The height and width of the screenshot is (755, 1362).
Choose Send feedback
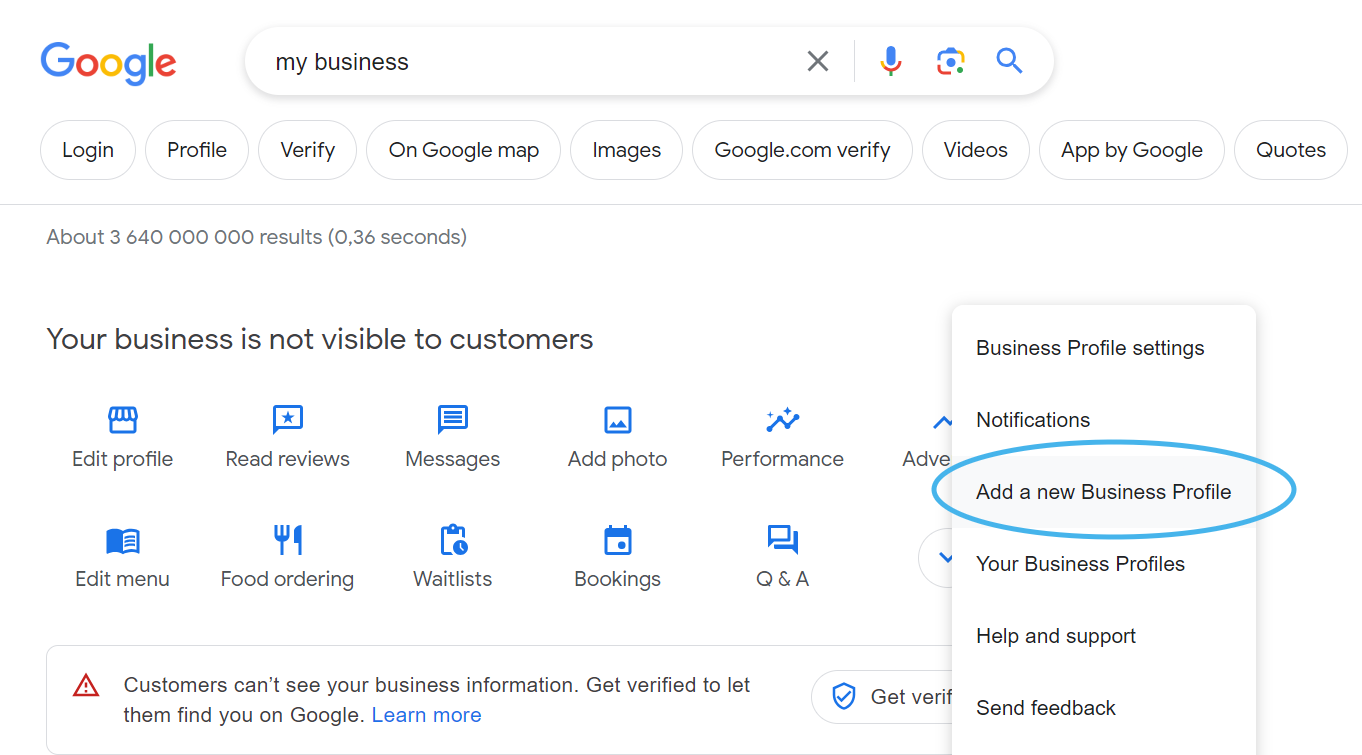tap(1104, 708)
